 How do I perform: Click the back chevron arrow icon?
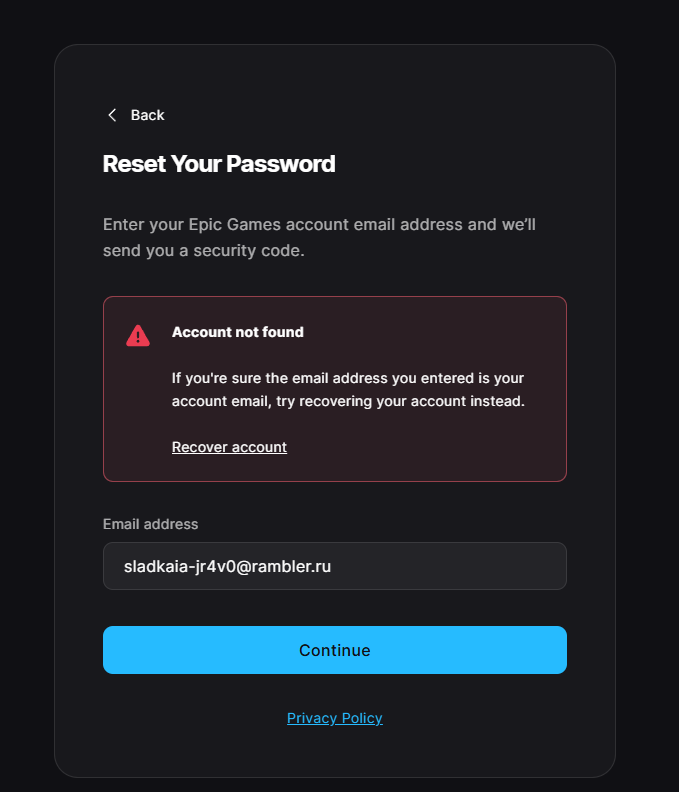pyautogui.click(x=112, y=115)
